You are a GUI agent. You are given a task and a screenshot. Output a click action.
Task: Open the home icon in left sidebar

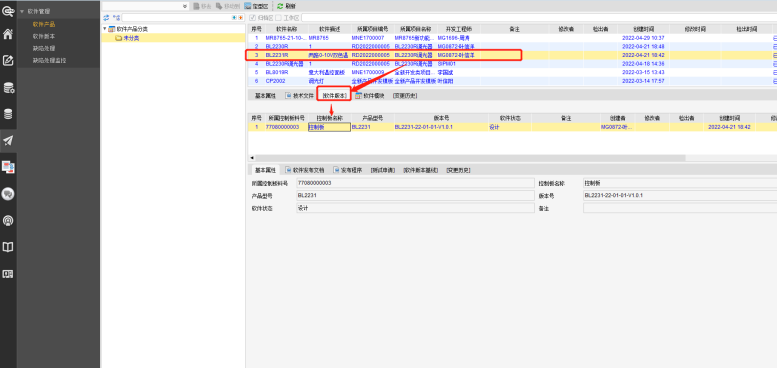tap(8, 34)
